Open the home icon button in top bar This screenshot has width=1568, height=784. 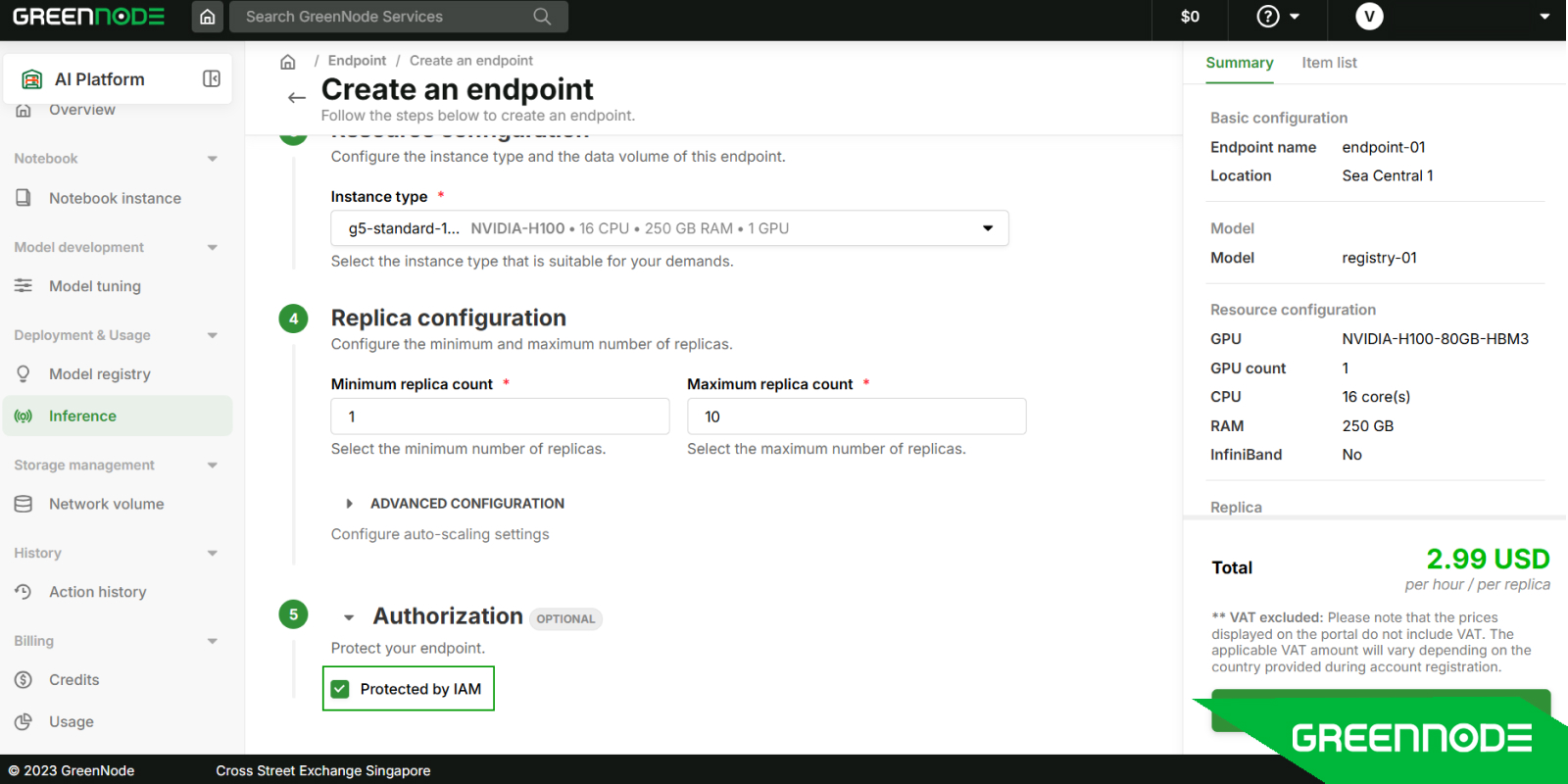[x=208, y=17]
